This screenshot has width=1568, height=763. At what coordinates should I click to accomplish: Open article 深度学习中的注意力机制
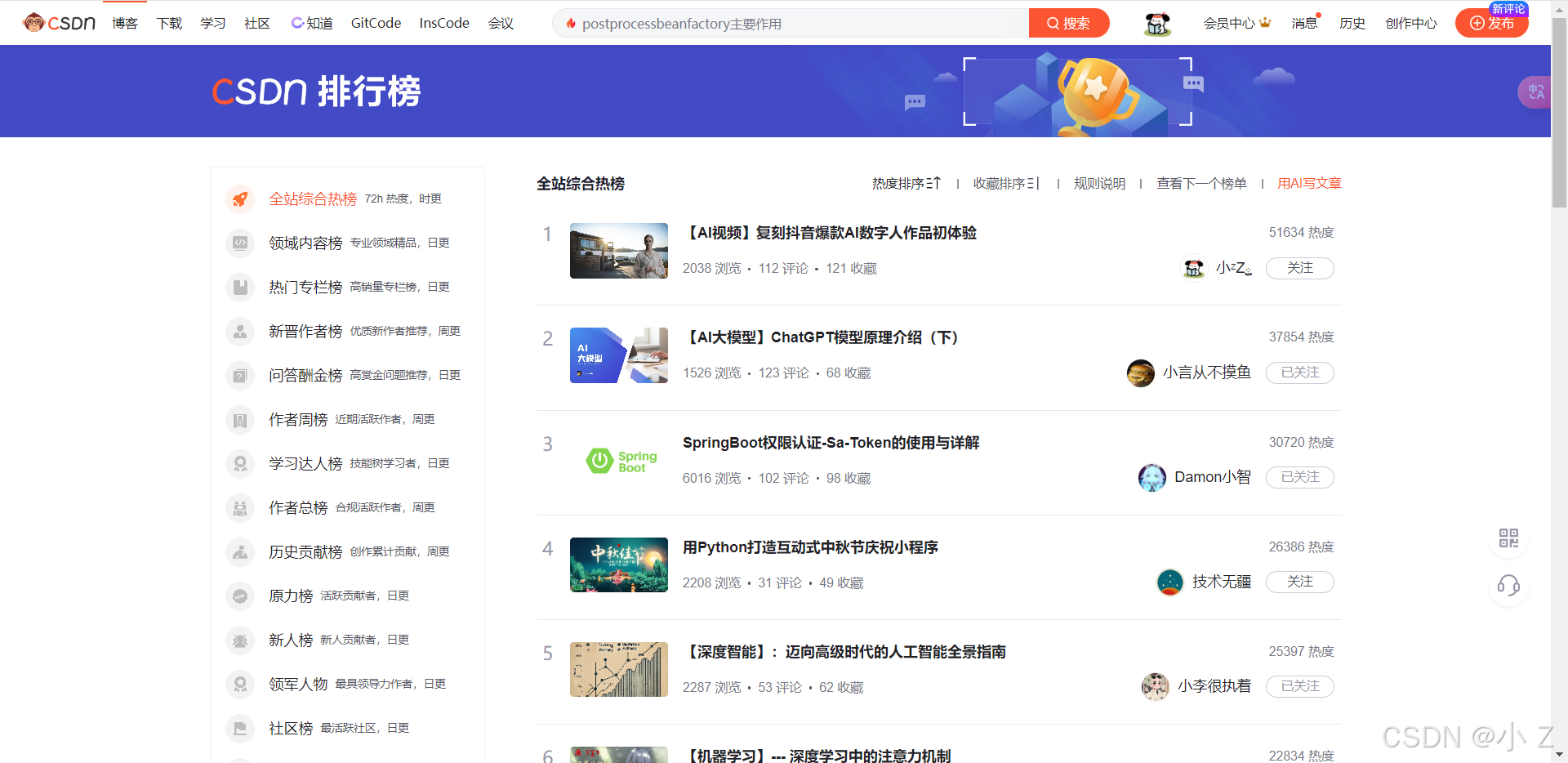817,756
